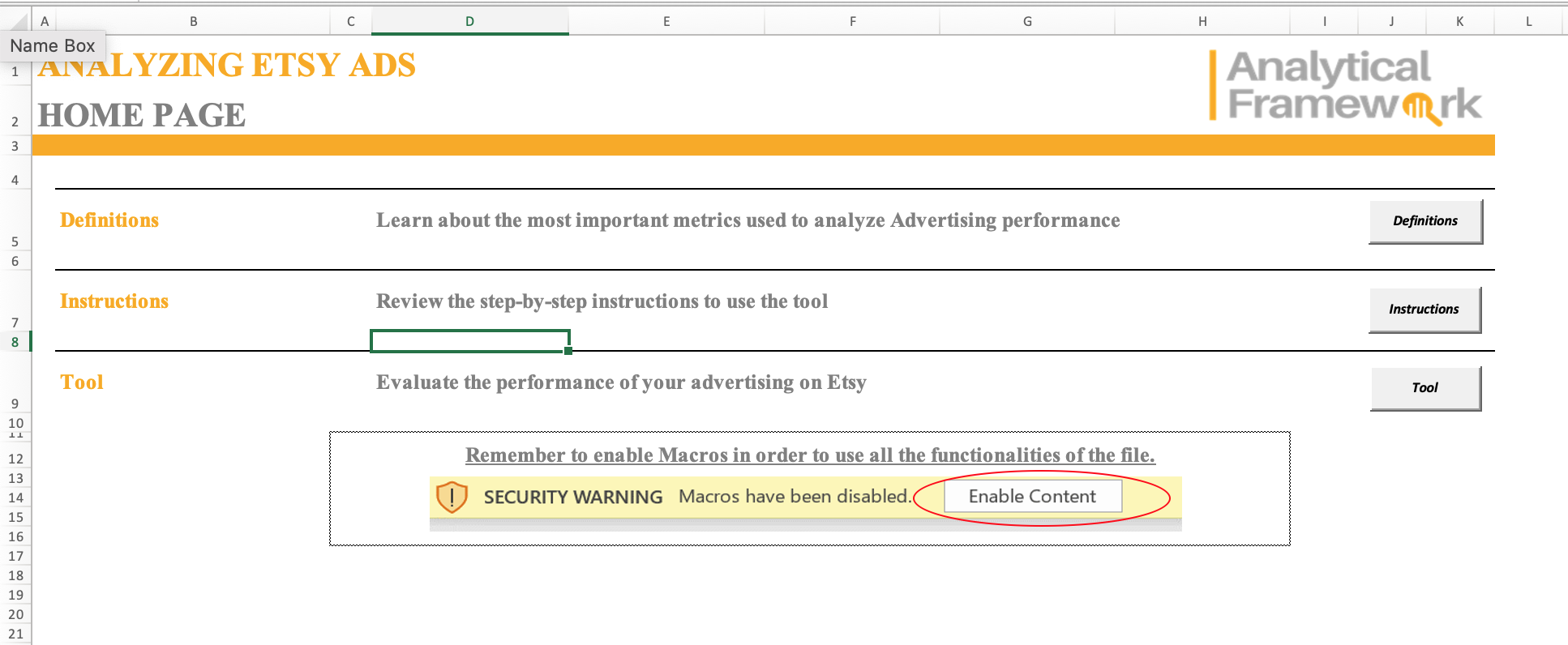Select column B header
1568x645 pixels.
point(193,22)
